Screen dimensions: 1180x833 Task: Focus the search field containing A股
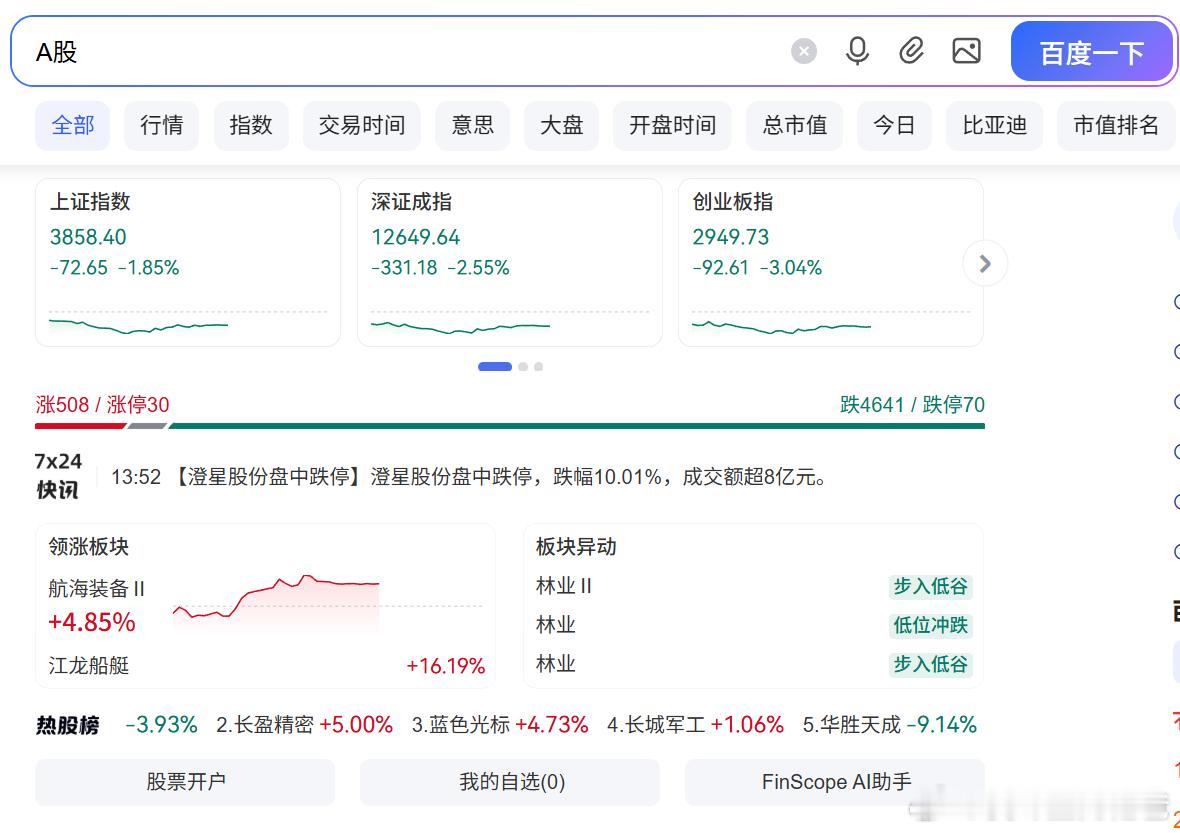tap(406, 51)
